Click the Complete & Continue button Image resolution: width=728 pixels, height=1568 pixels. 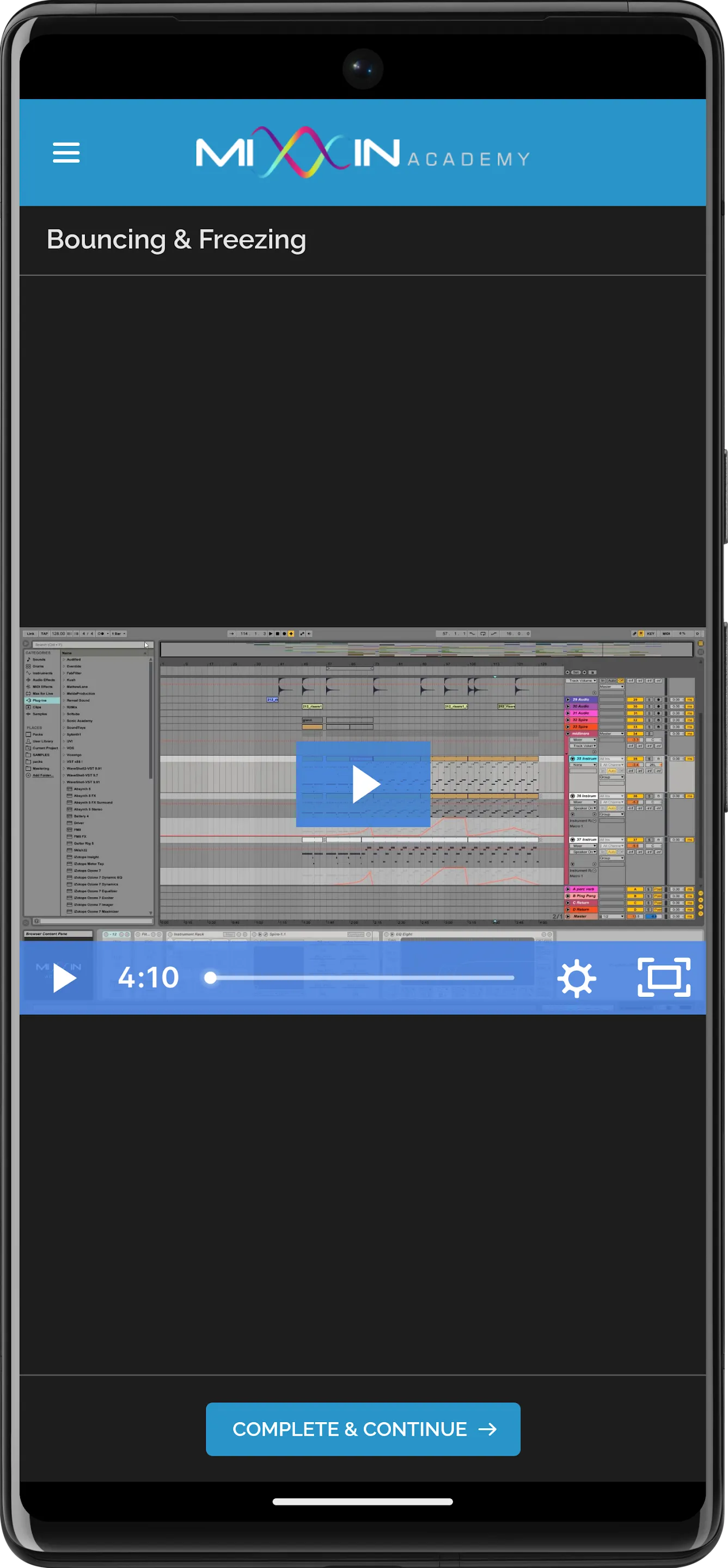click(363, 1429)
